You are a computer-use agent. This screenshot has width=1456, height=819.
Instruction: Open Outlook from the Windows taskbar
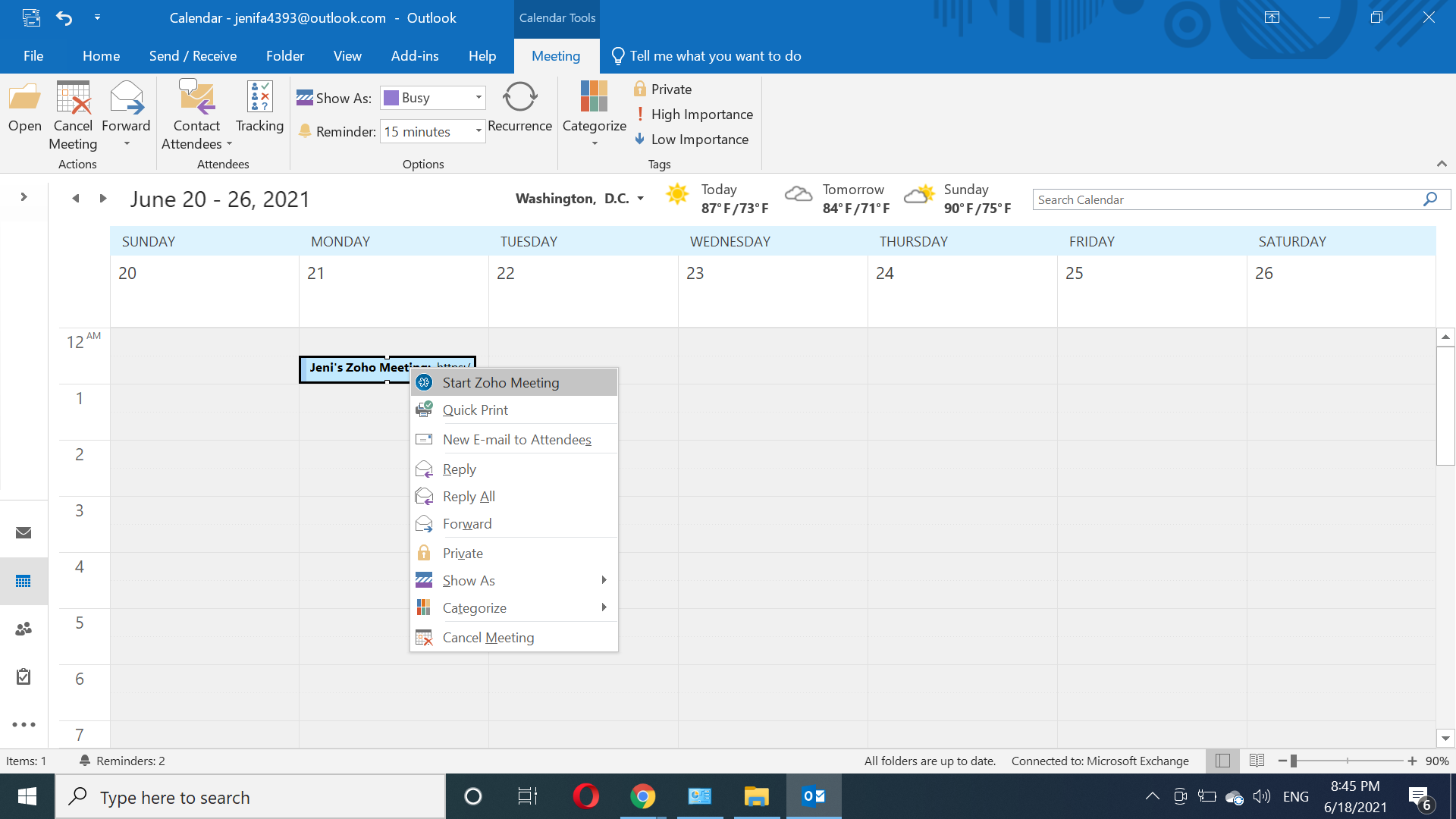[814, 796]
